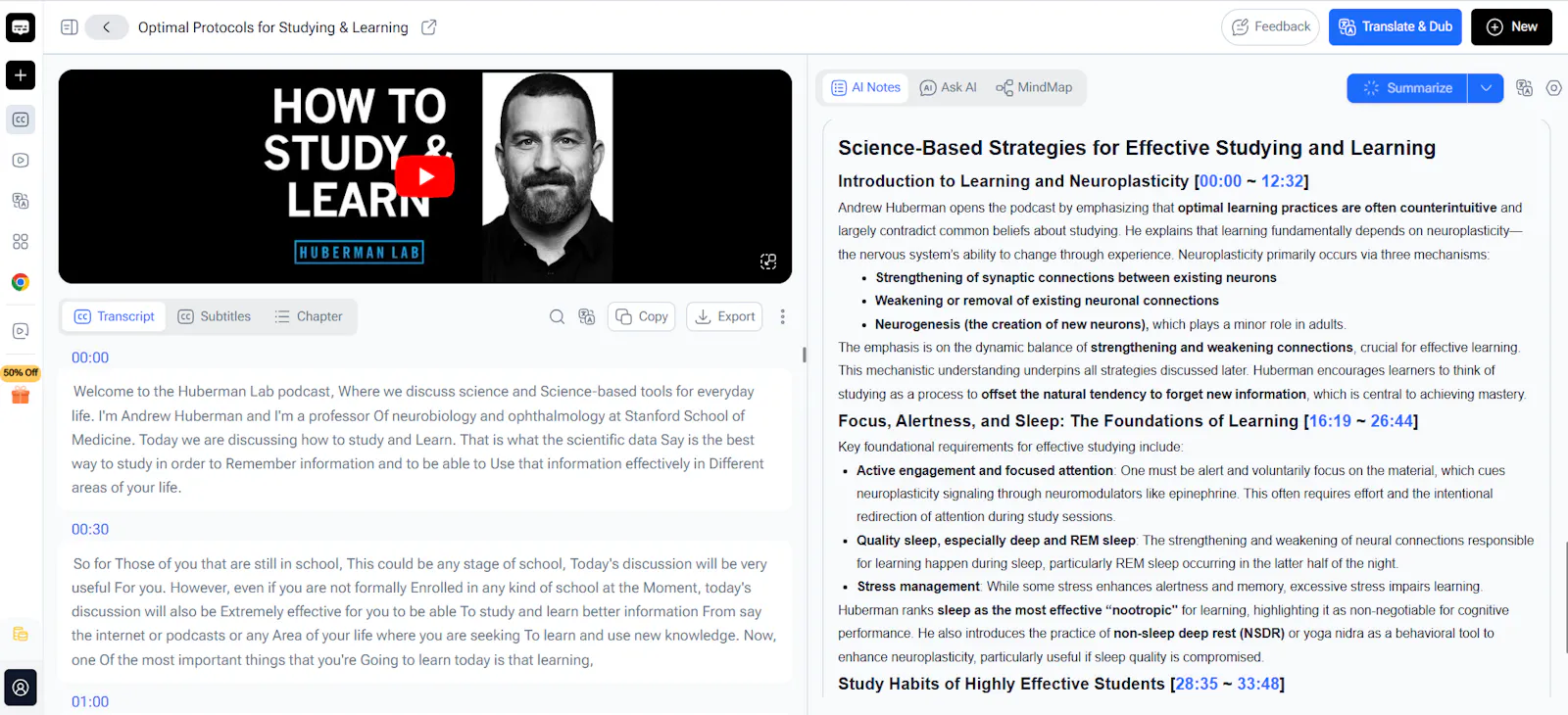
Task: Open the CC captions section in the sidebar
Action: click(21, 119)
